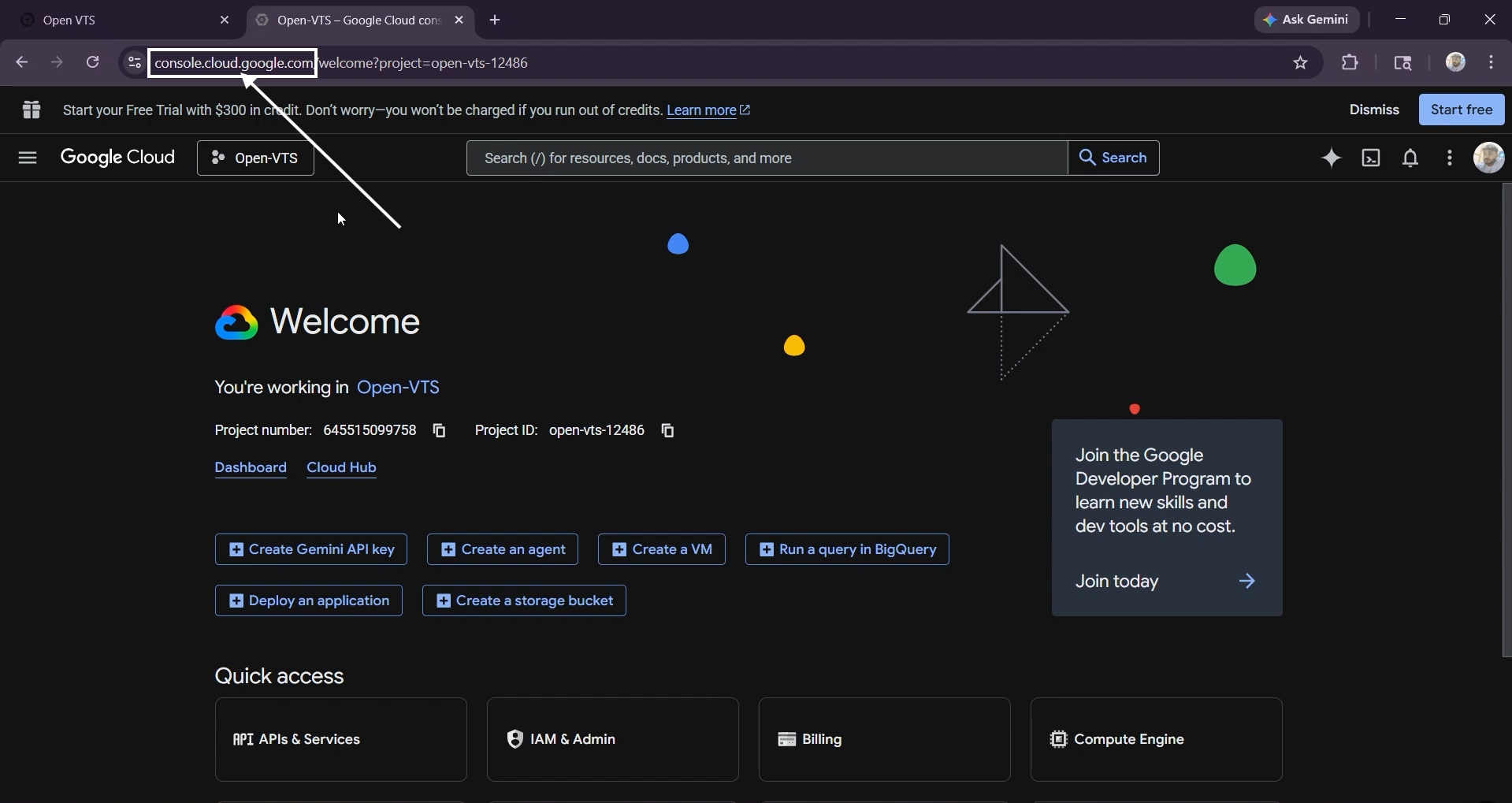Open the Open-VTS project link
The image size is (1512, 803).
pos(398,388)
